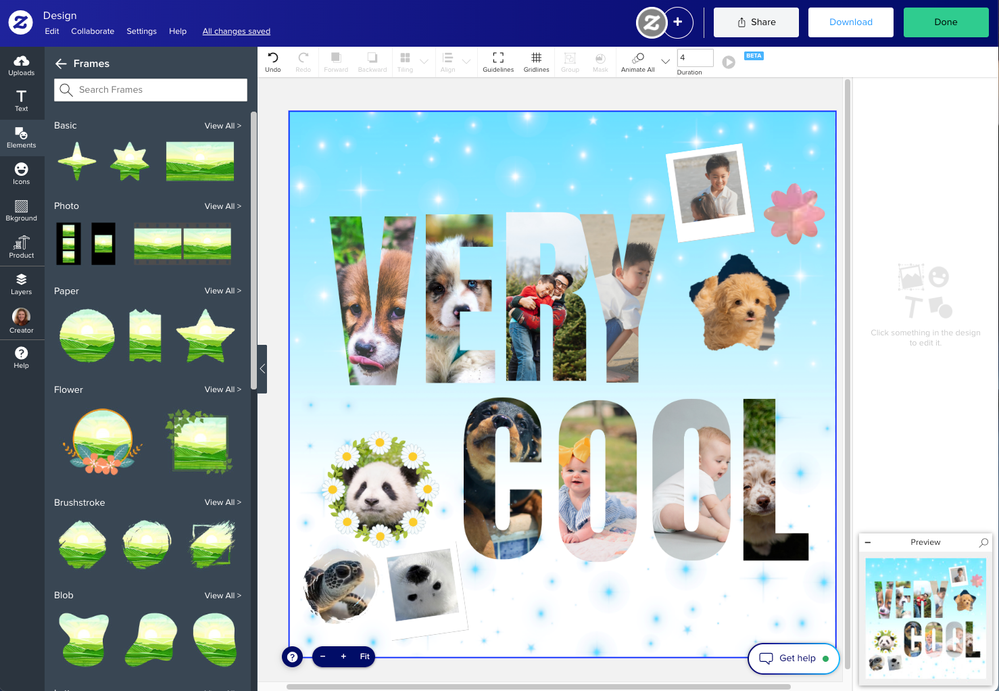
Task: Open the Elements panel
Action: tap(21, 137)
